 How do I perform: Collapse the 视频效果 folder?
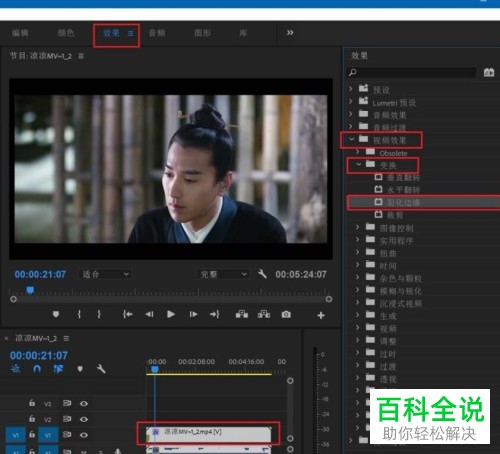352,139
